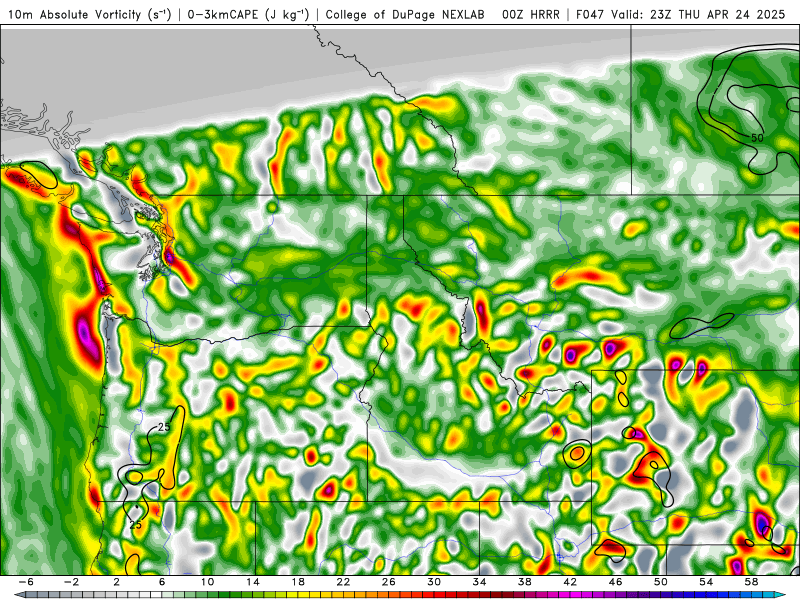This screenshot has width=800, height=600.
Task: Click the "-6" colorbar value
Action: (x=26, y=582)
